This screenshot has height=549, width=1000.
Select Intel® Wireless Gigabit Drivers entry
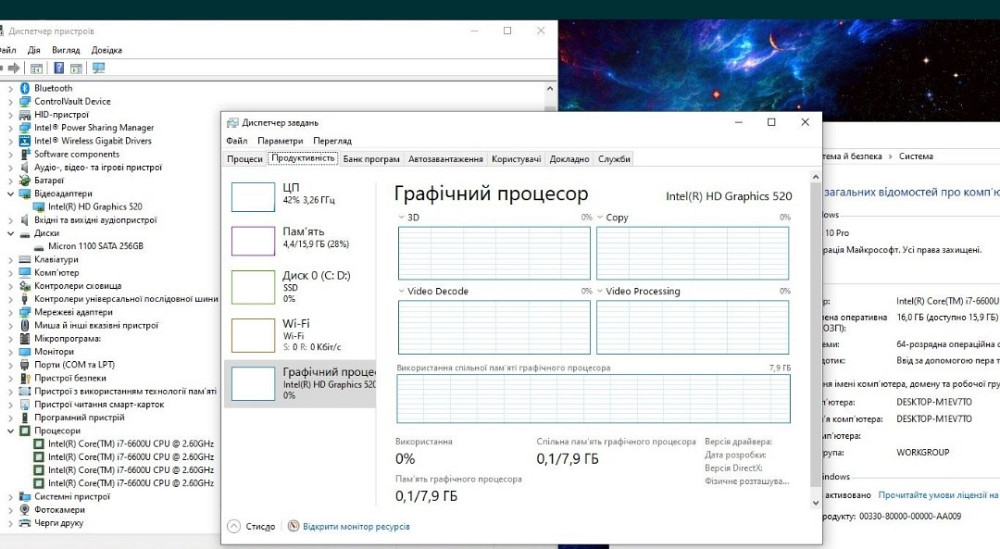[92, 141]
